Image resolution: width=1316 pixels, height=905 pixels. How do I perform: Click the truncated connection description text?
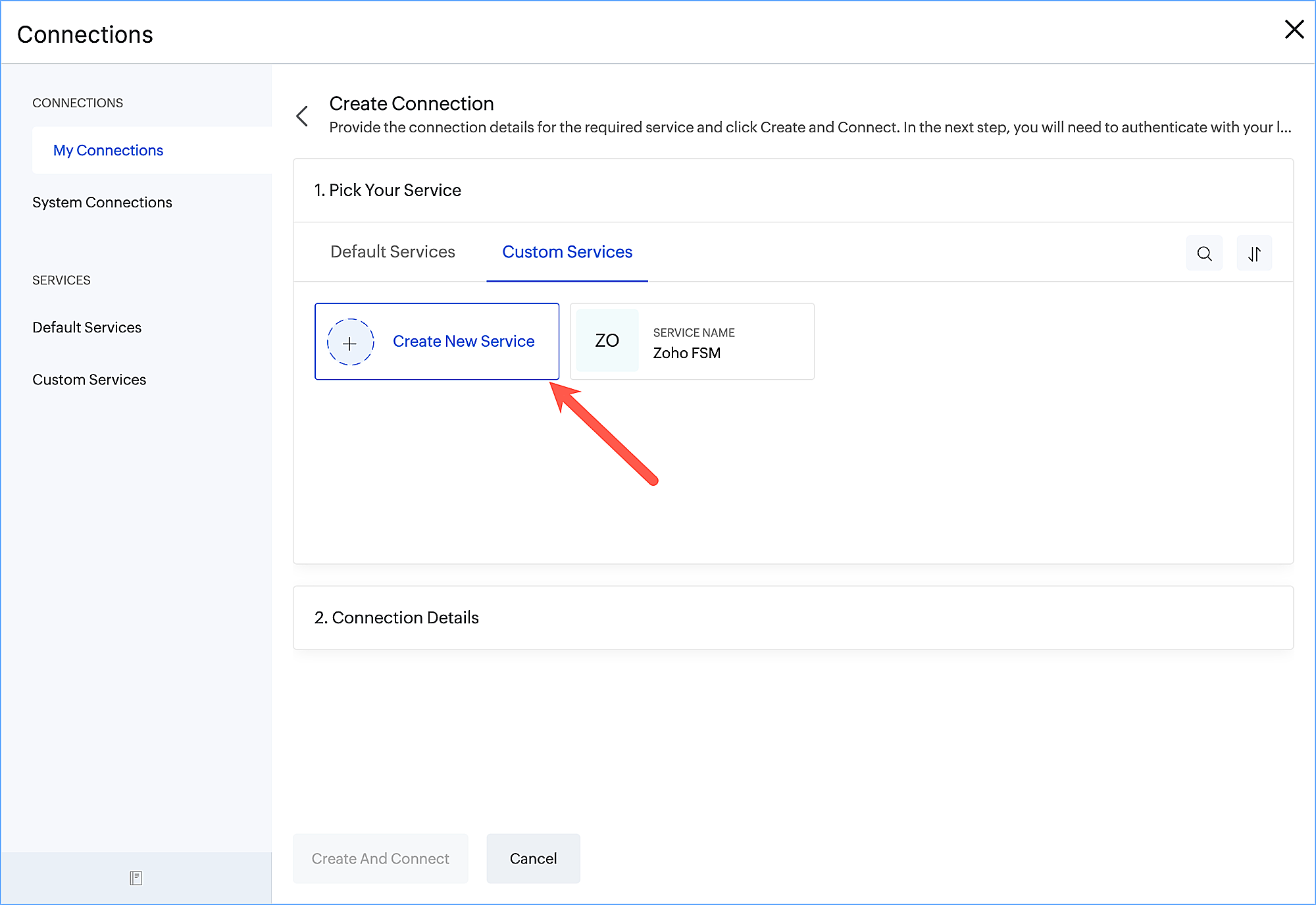point(809,128)
